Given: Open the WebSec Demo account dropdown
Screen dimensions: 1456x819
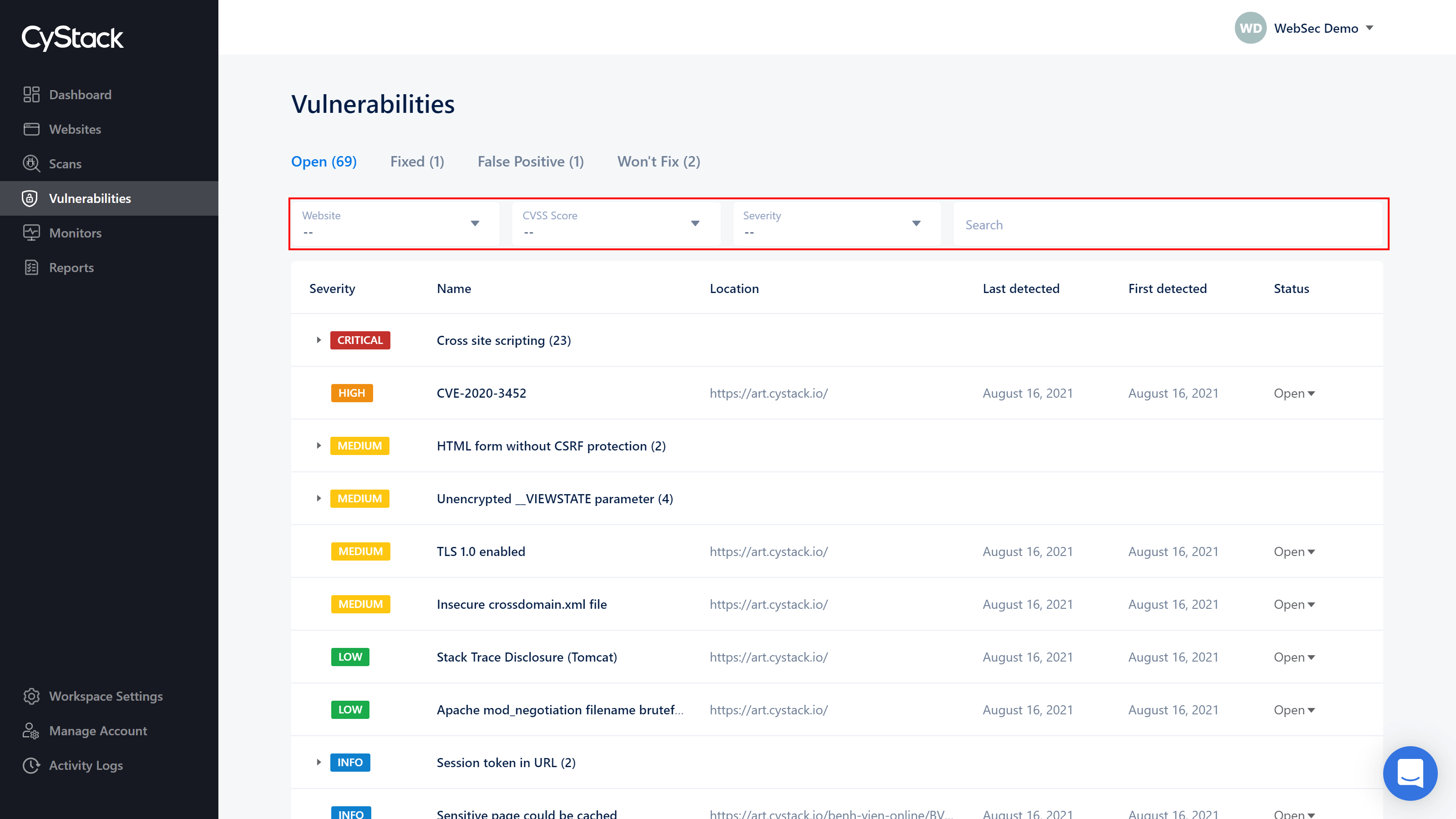Looking at the screenshot, I should (x=1323, y=28).
